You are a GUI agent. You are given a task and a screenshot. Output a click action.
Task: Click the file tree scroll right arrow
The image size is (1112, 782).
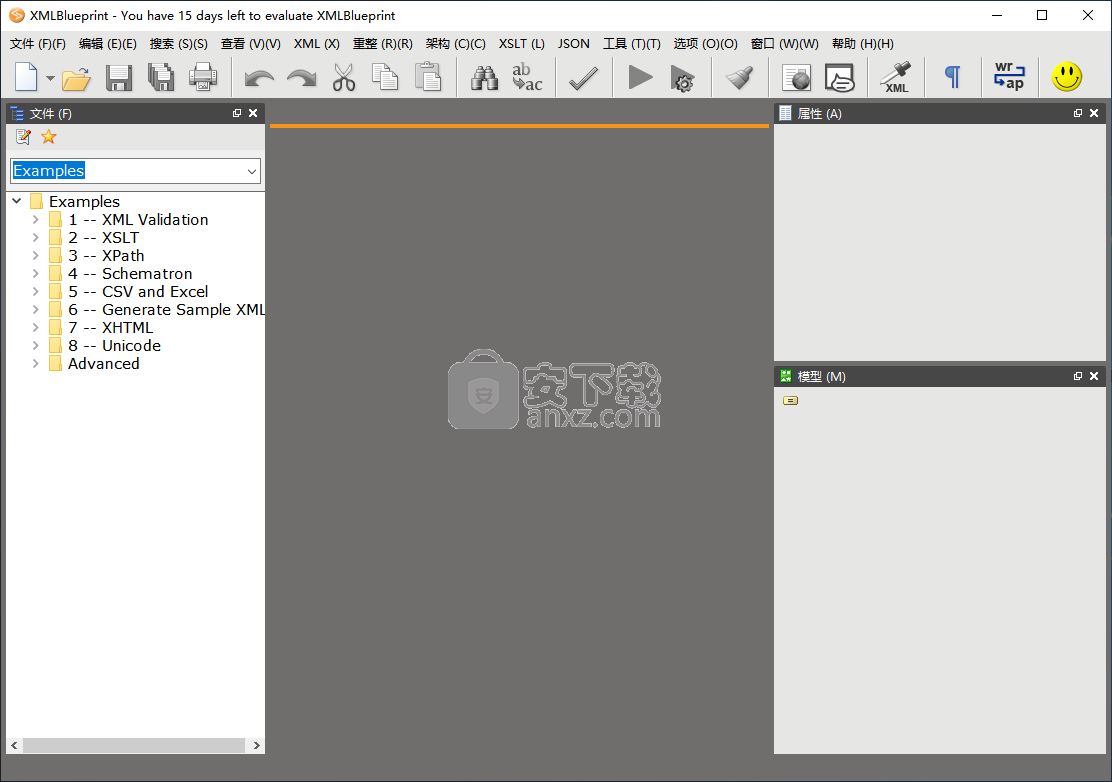coord(257,746)
